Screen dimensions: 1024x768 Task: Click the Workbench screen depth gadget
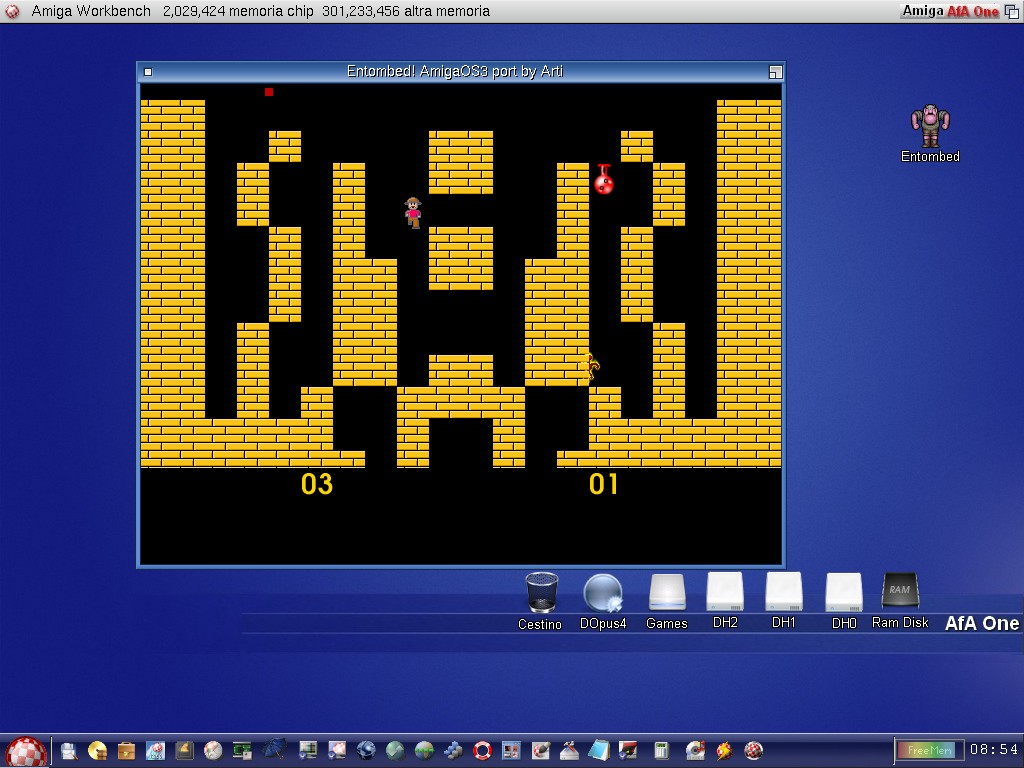[1012, 11]
